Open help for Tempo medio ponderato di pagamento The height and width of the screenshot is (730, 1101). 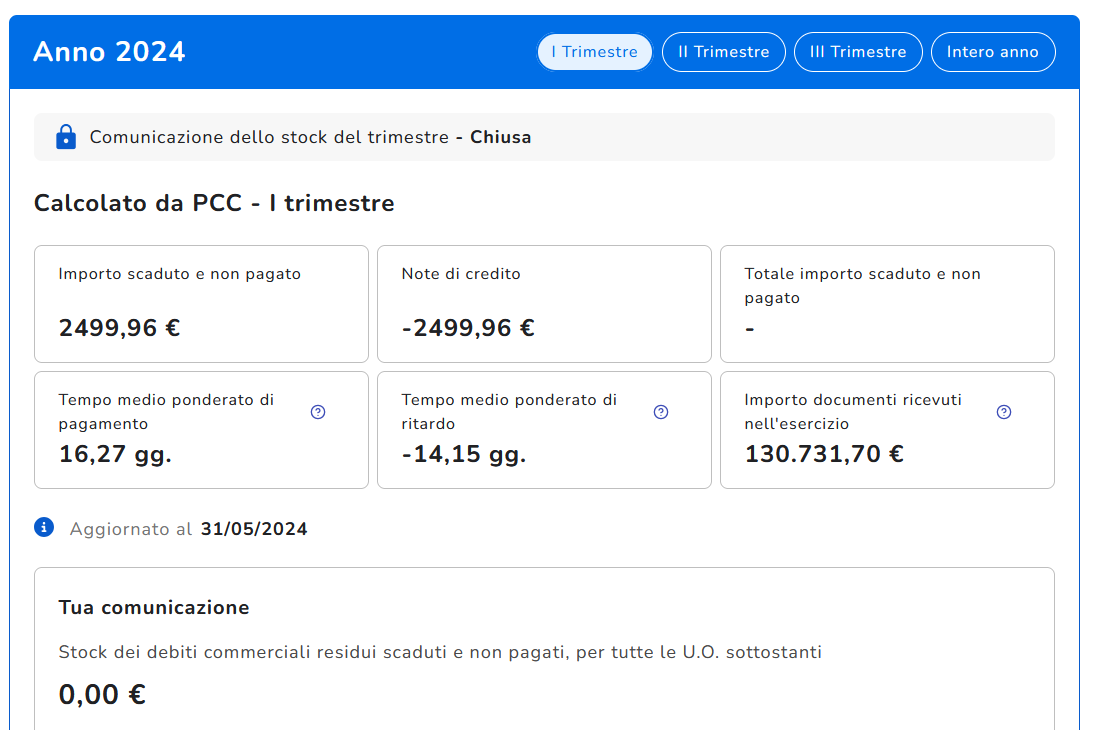tap(318, 412)
